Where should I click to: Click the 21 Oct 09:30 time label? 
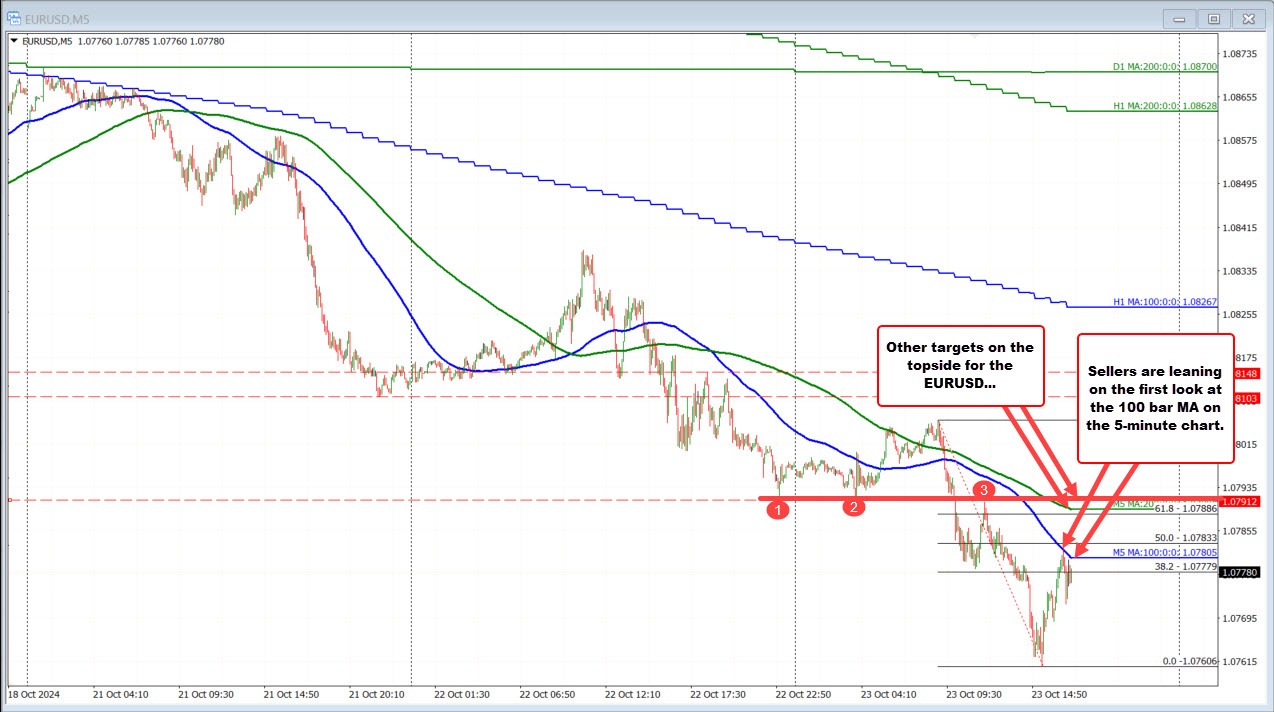(206, 693)
